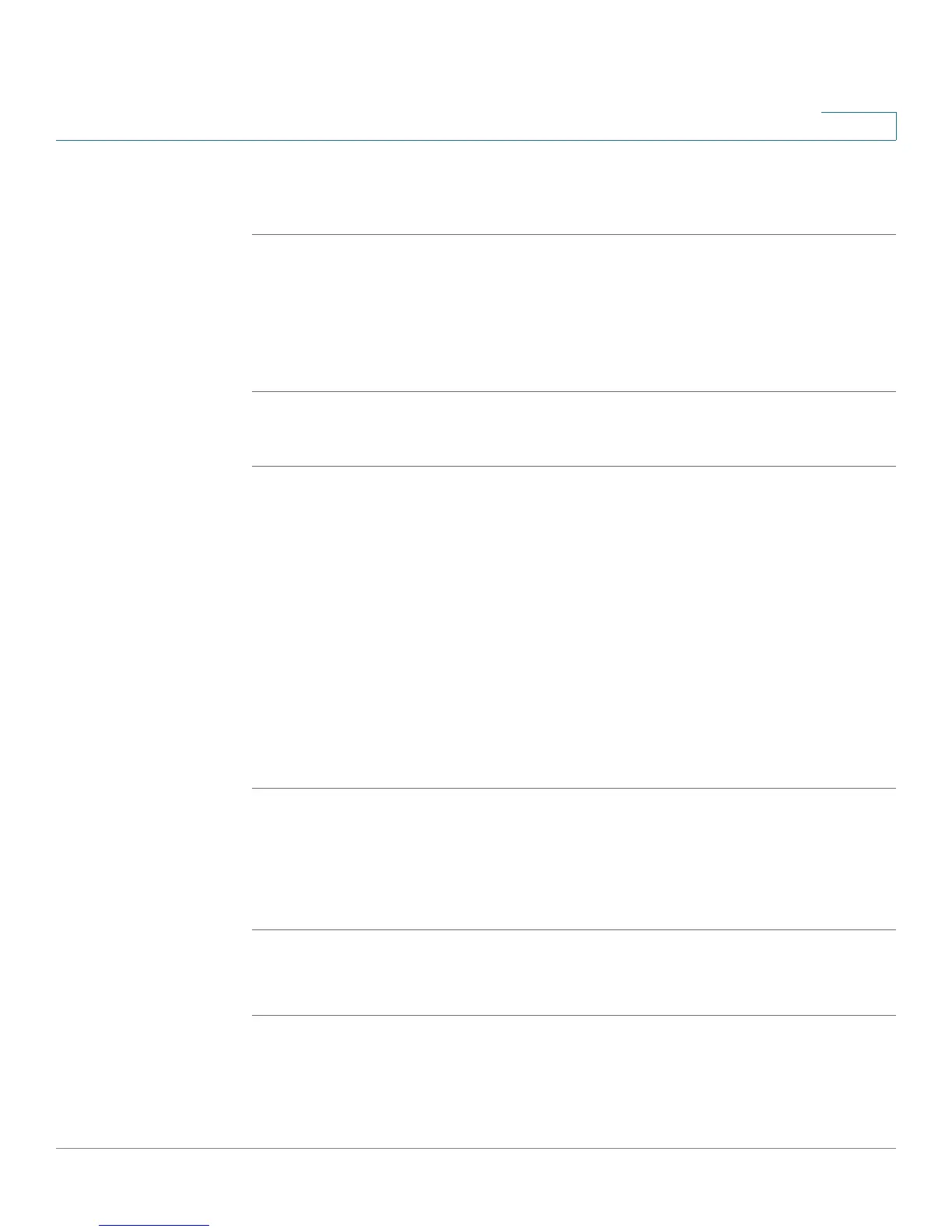Click the empty left margin beside the tables

(153, 622)
